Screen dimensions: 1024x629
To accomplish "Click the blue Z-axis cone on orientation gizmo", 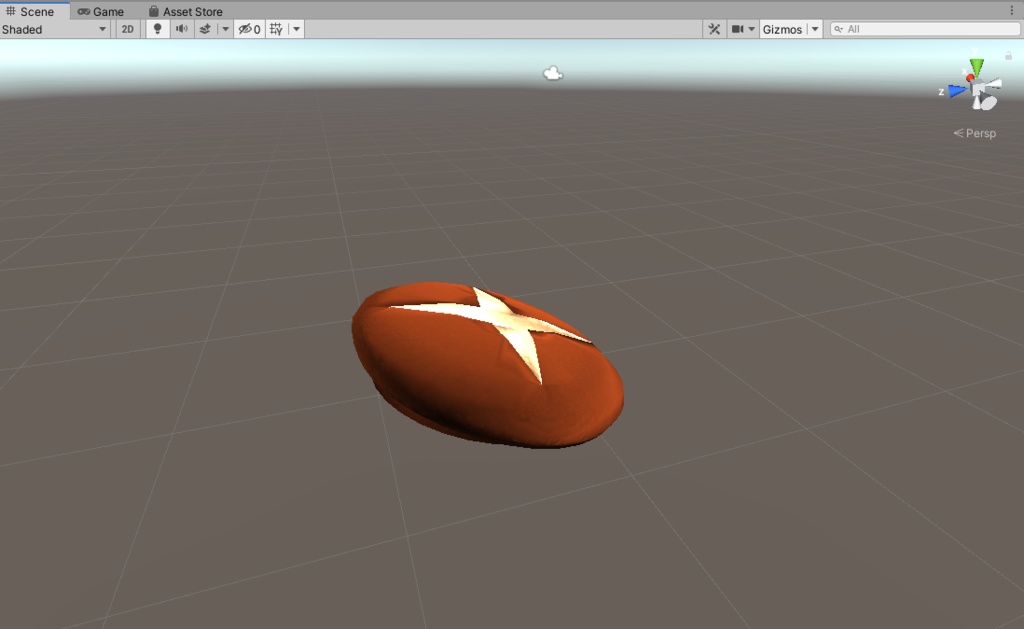I will pos(957,91).
